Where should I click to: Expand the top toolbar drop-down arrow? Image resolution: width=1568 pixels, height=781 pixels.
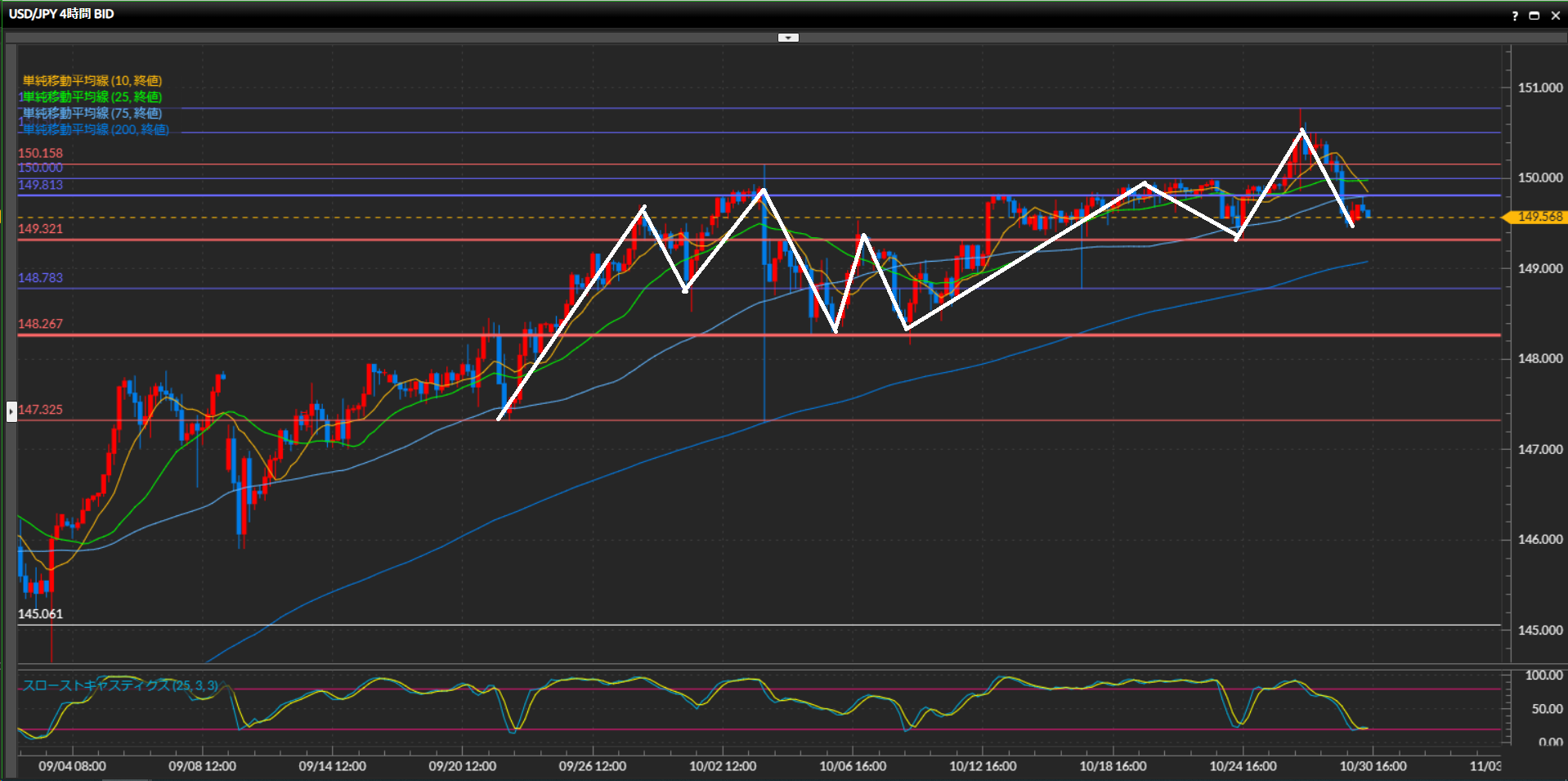[x=788, y=38]
